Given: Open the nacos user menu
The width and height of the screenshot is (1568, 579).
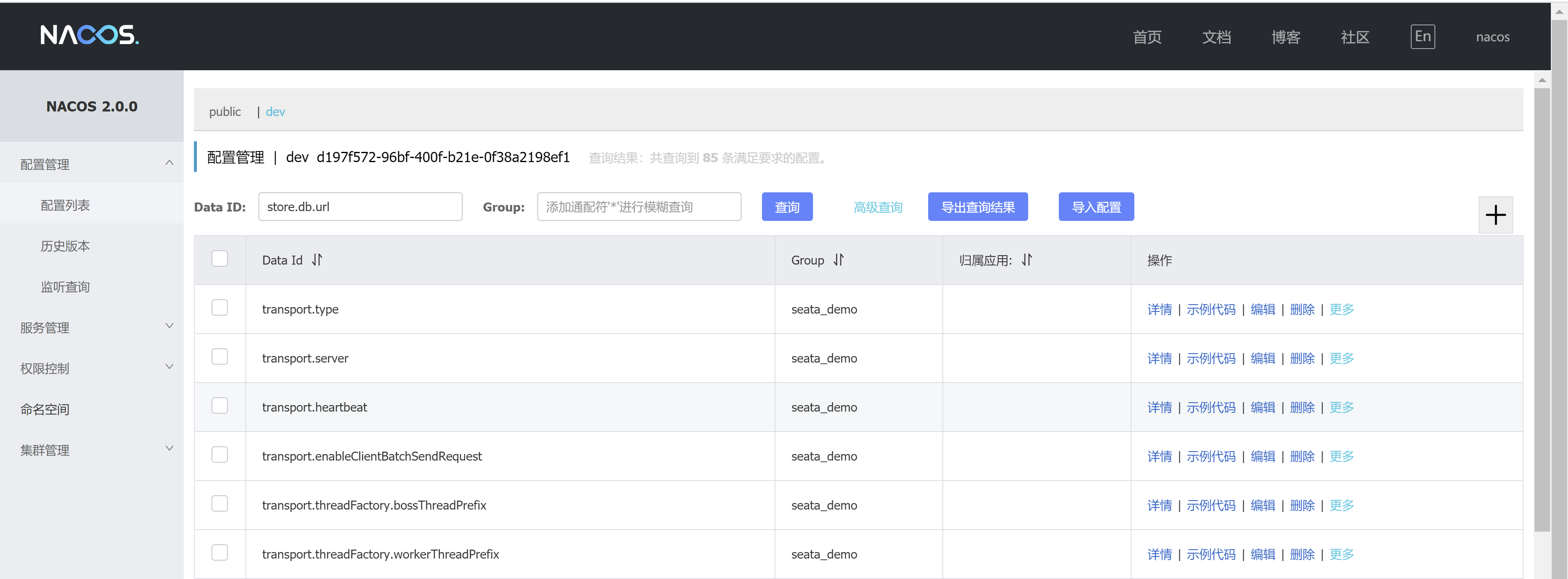Looking at the screenshot, I should point(1492,36).
